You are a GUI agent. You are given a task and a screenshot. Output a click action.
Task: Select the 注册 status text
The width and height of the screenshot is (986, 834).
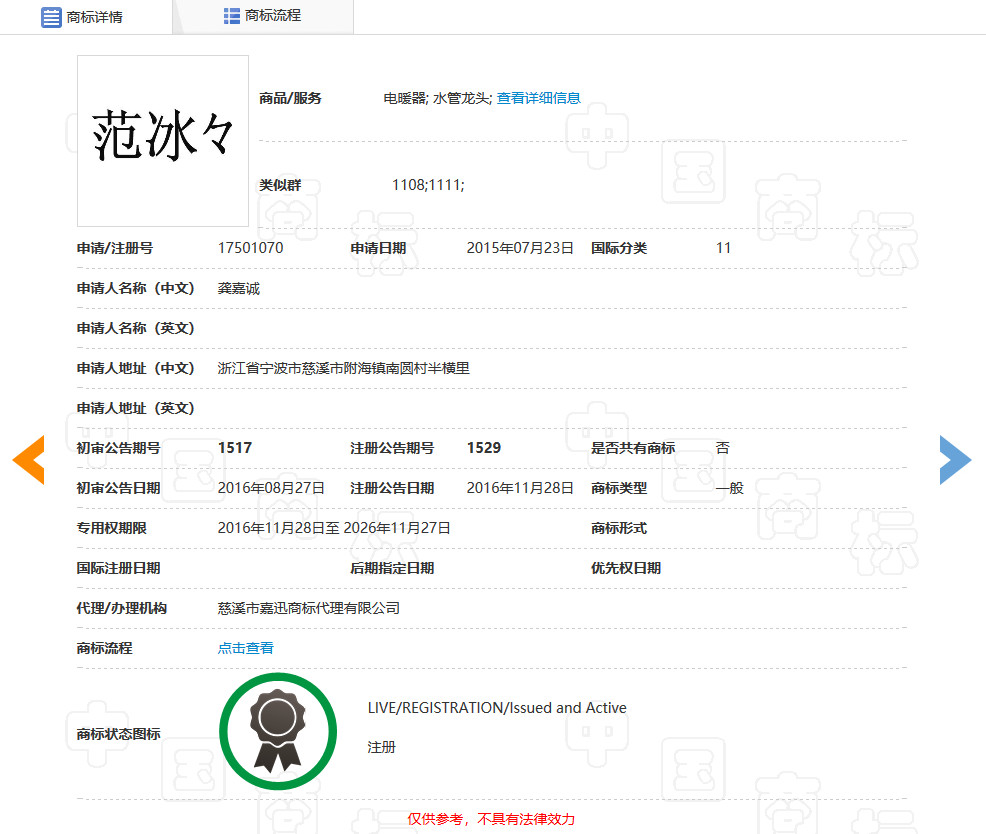point(381,747)
